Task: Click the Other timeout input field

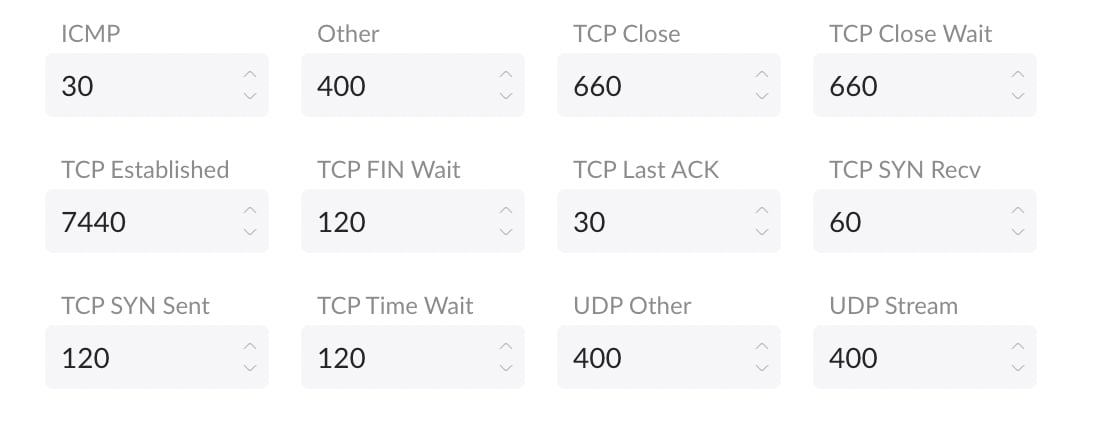Action: coord(396,86)
